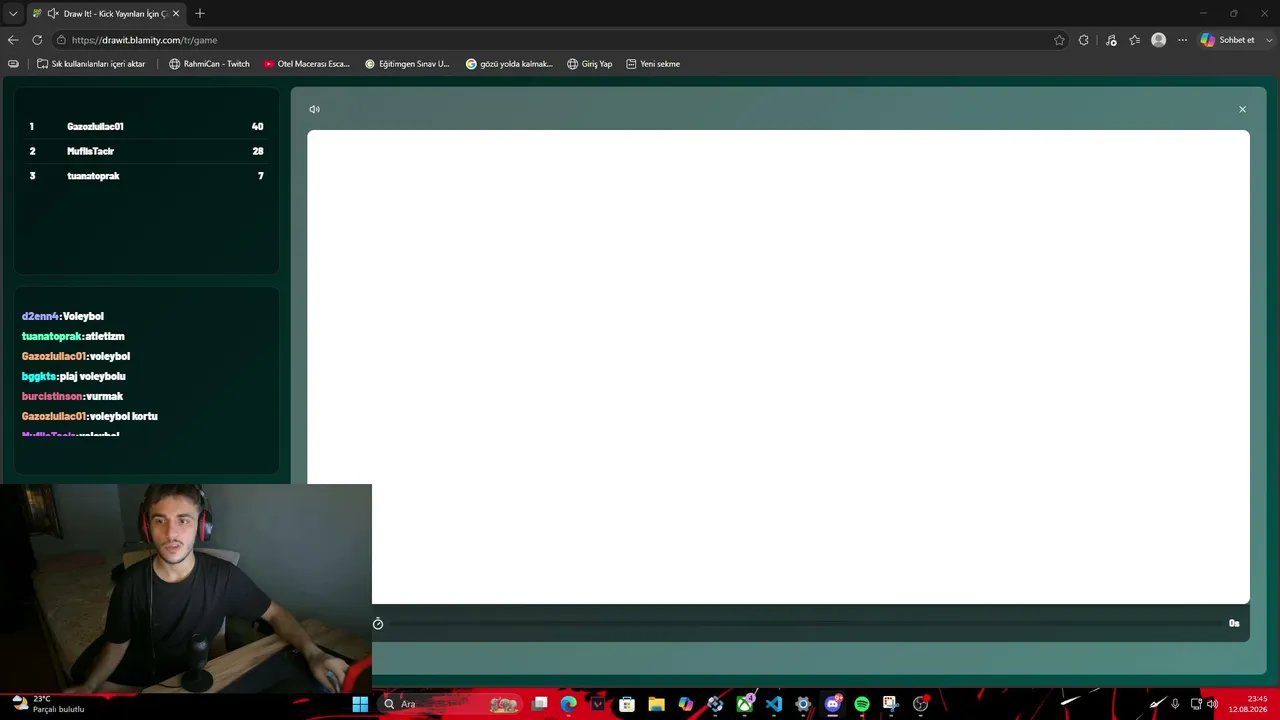Open Copilot from the taskbar
This screenshot has width=1280, height=720.
686,704
